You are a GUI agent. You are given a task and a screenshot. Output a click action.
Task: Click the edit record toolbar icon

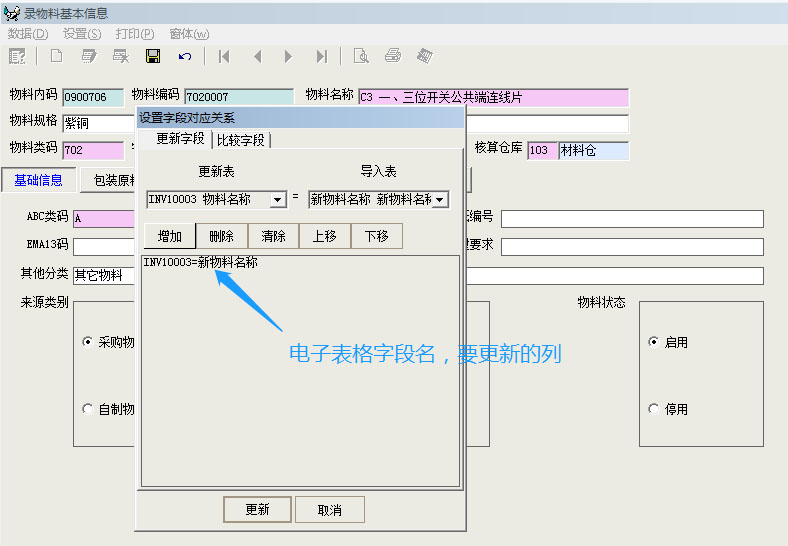89,56
